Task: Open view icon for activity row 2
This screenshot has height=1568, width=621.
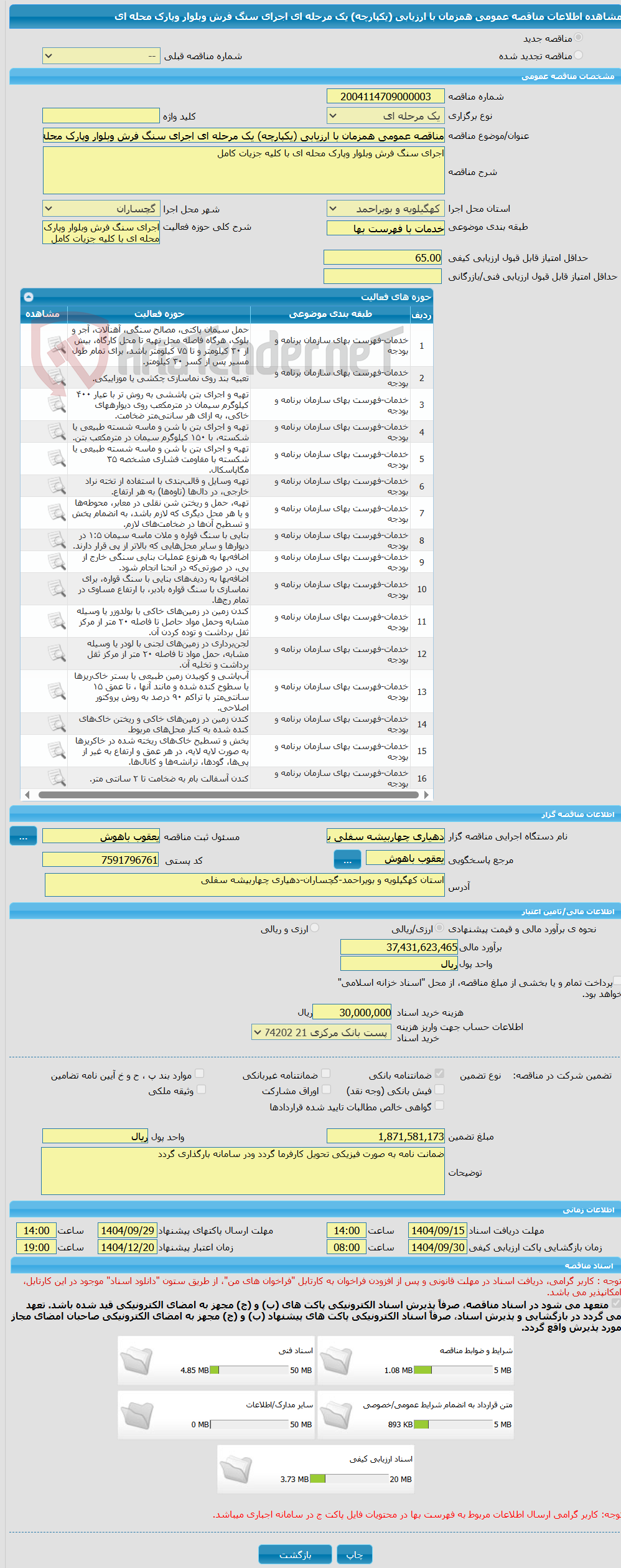Action: pyautogui.click(x=57, y=377)
